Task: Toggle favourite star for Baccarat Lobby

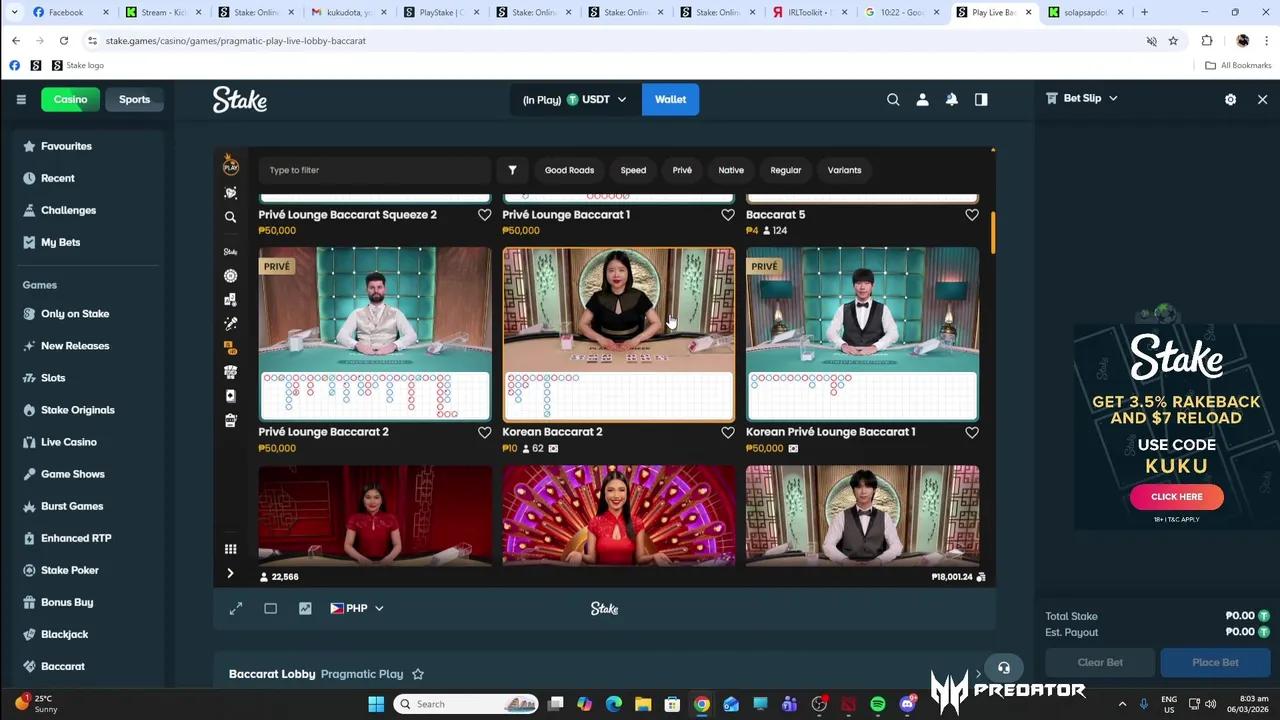Action: (418, 674)
